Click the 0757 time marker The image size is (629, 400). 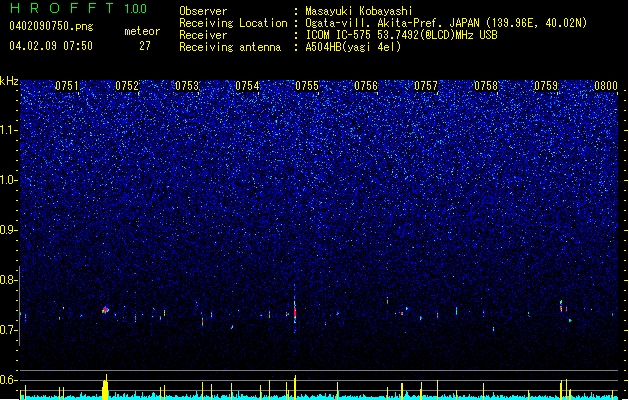point(426,86)
